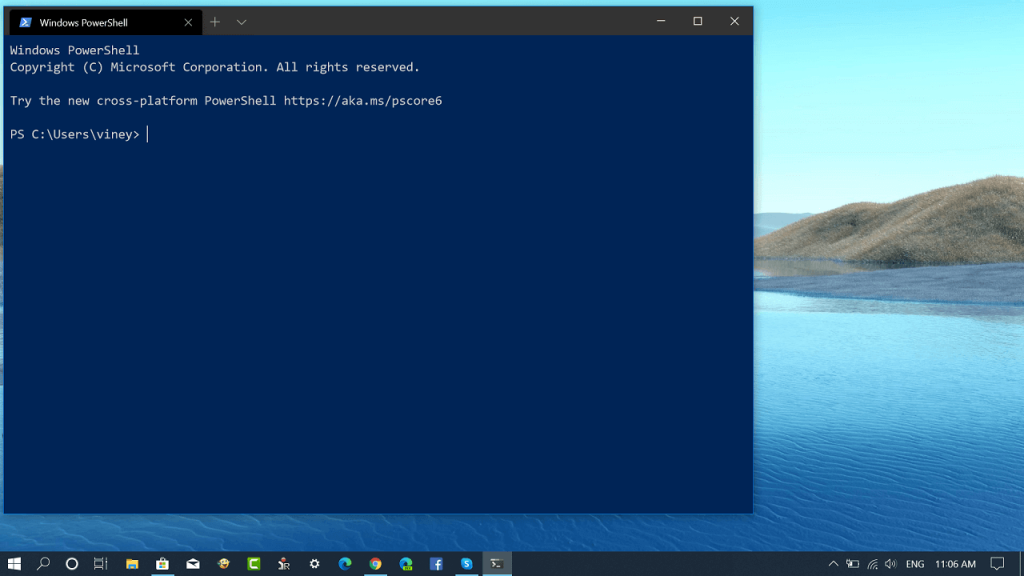
Task: Open File Explorer from the taskbar
Action: tap(132, 564)
